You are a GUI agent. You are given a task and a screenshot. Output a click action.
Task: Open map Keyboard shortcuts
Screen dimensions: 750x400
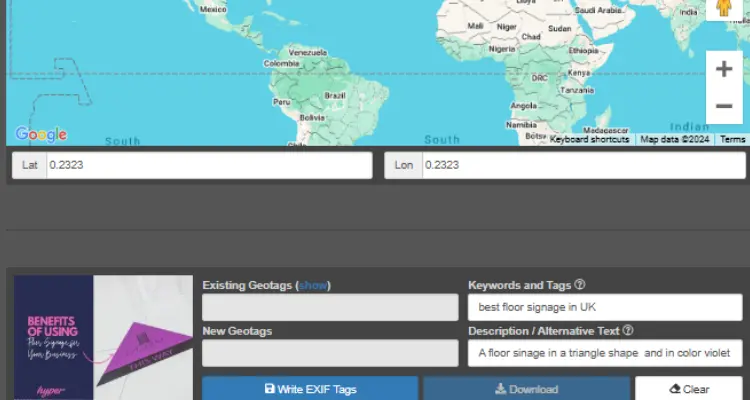click(589, 139)
